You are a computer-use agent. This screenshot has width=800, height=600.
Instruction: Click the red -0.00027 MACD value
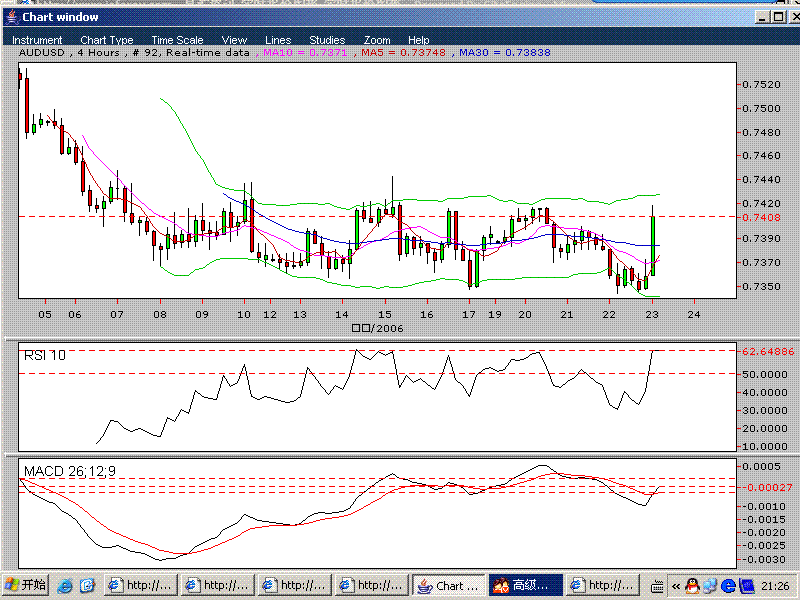click(767, 487)
